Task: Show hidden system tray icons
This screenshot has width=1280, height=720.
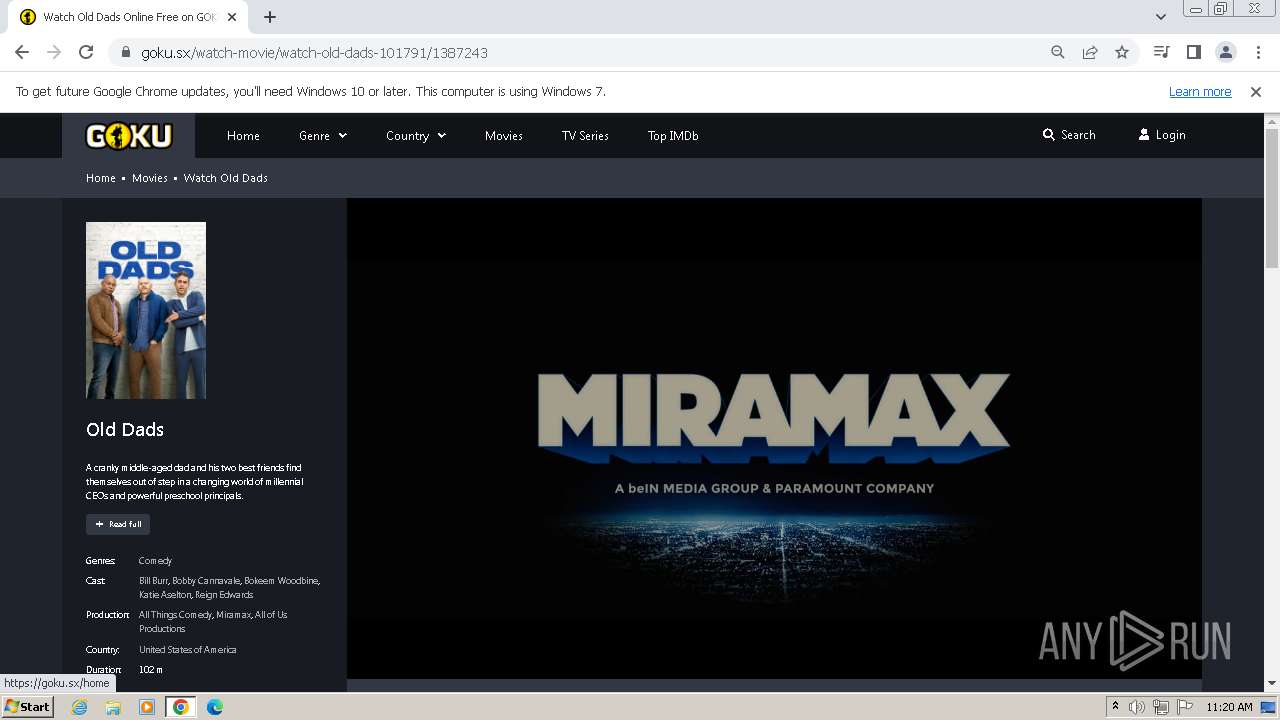Action: (x=1115, y=707)
